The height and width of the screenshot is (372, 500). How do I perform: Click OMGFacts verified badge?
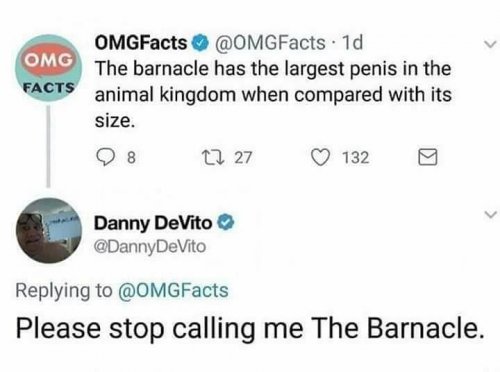pyautogui.click(x=201, y=43)
